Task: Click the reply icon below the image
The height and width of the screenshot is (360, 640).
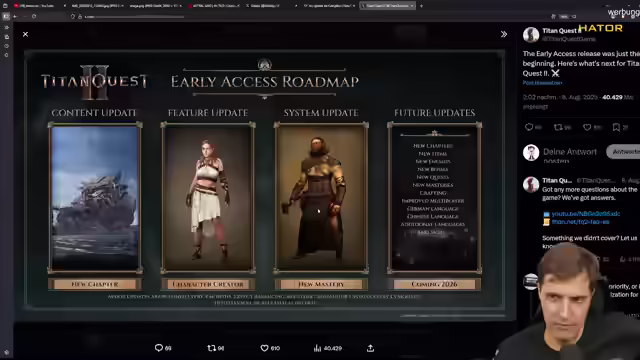Action: 159,348
